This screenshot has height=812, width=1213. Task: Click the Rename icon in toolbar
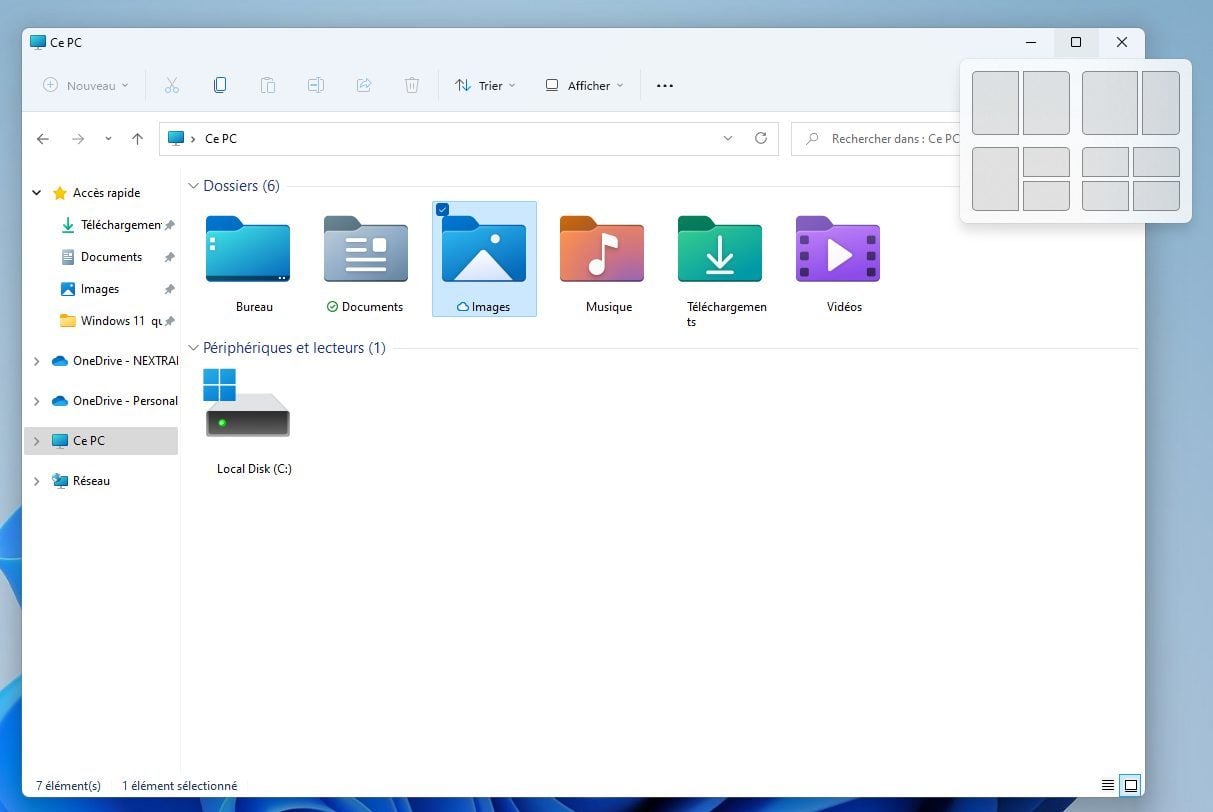(x=316, y=86)
